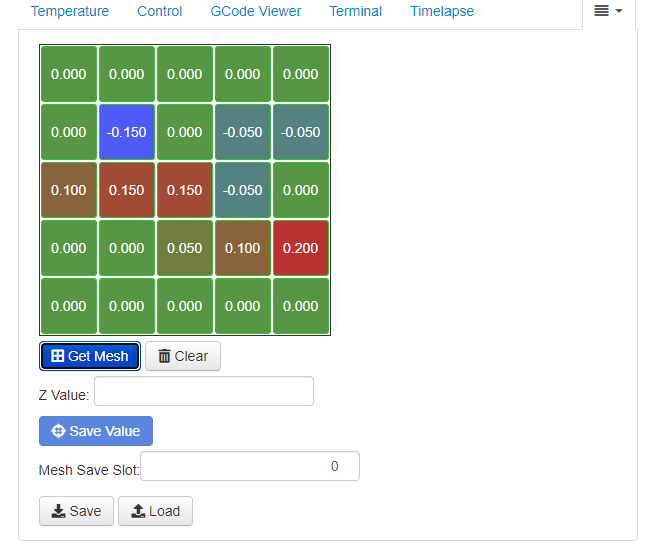Open the Timelapse tab
The height and width of the screenshot is (557, 649).
(x=442, y=11)
